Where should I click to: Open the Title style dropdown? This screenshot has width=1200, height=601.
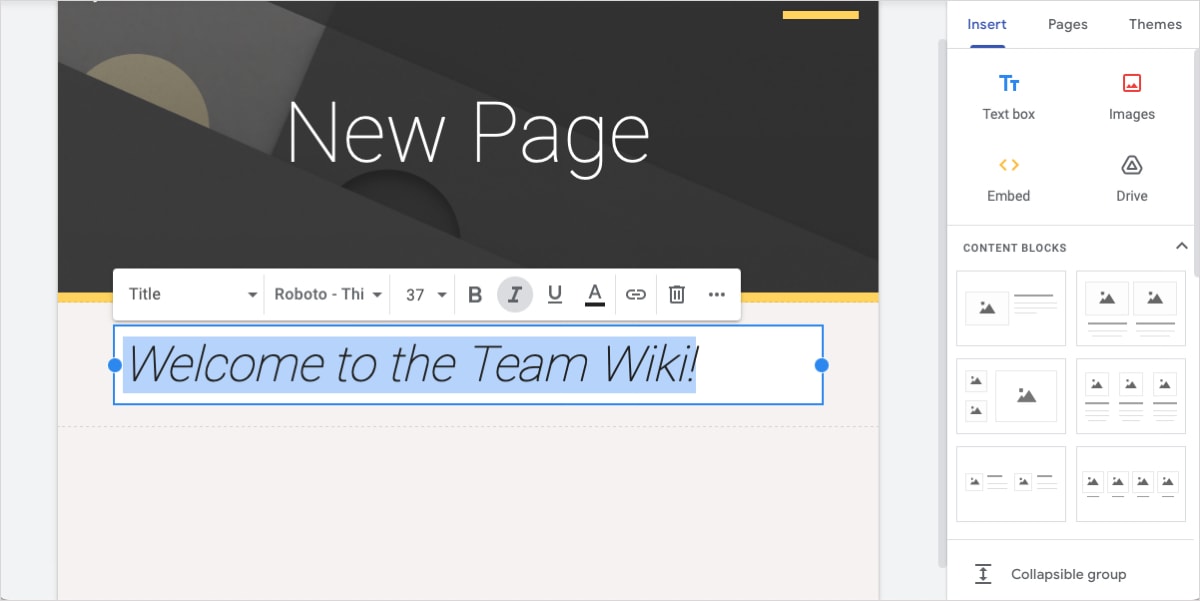(188, 294)
